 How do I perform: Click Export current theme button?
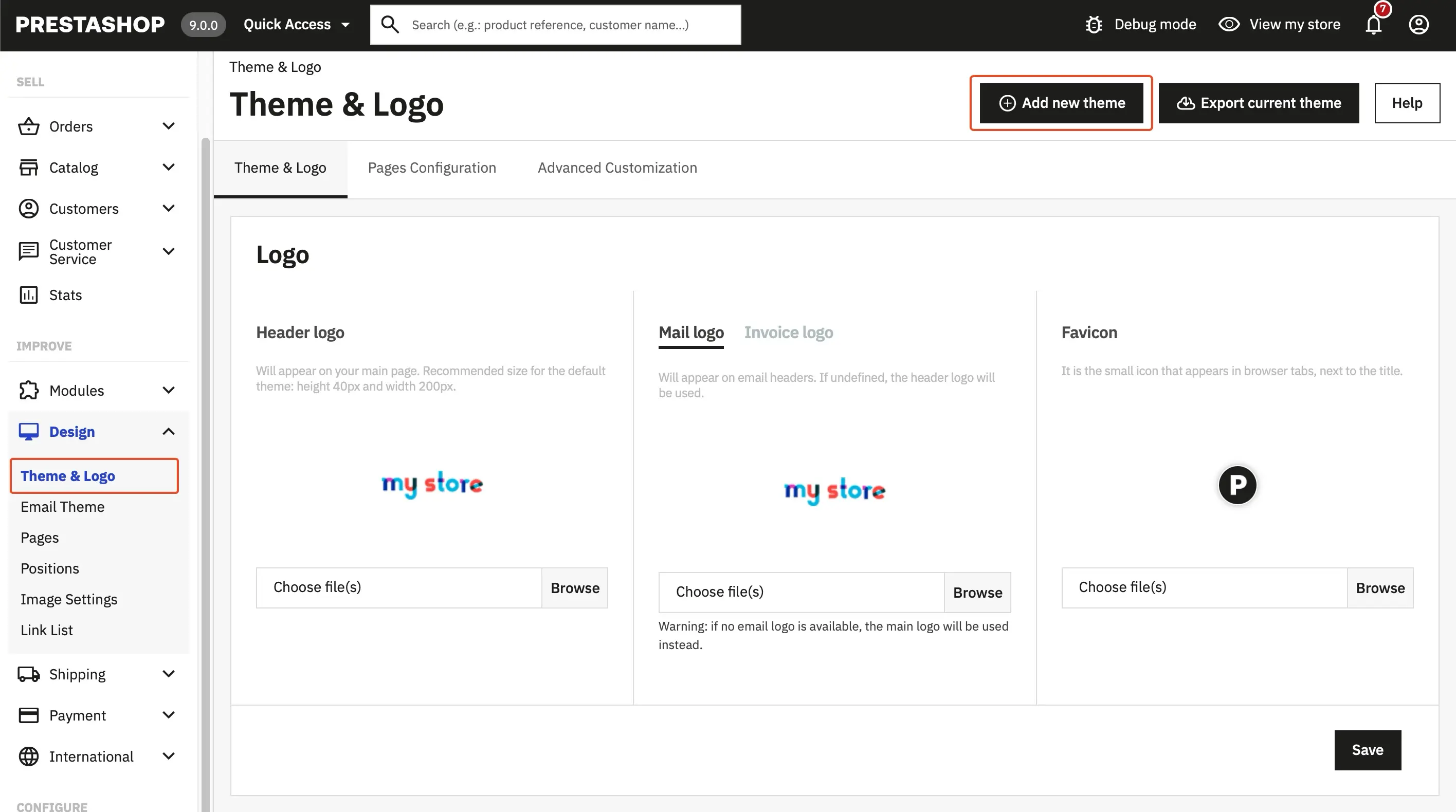1259,103
